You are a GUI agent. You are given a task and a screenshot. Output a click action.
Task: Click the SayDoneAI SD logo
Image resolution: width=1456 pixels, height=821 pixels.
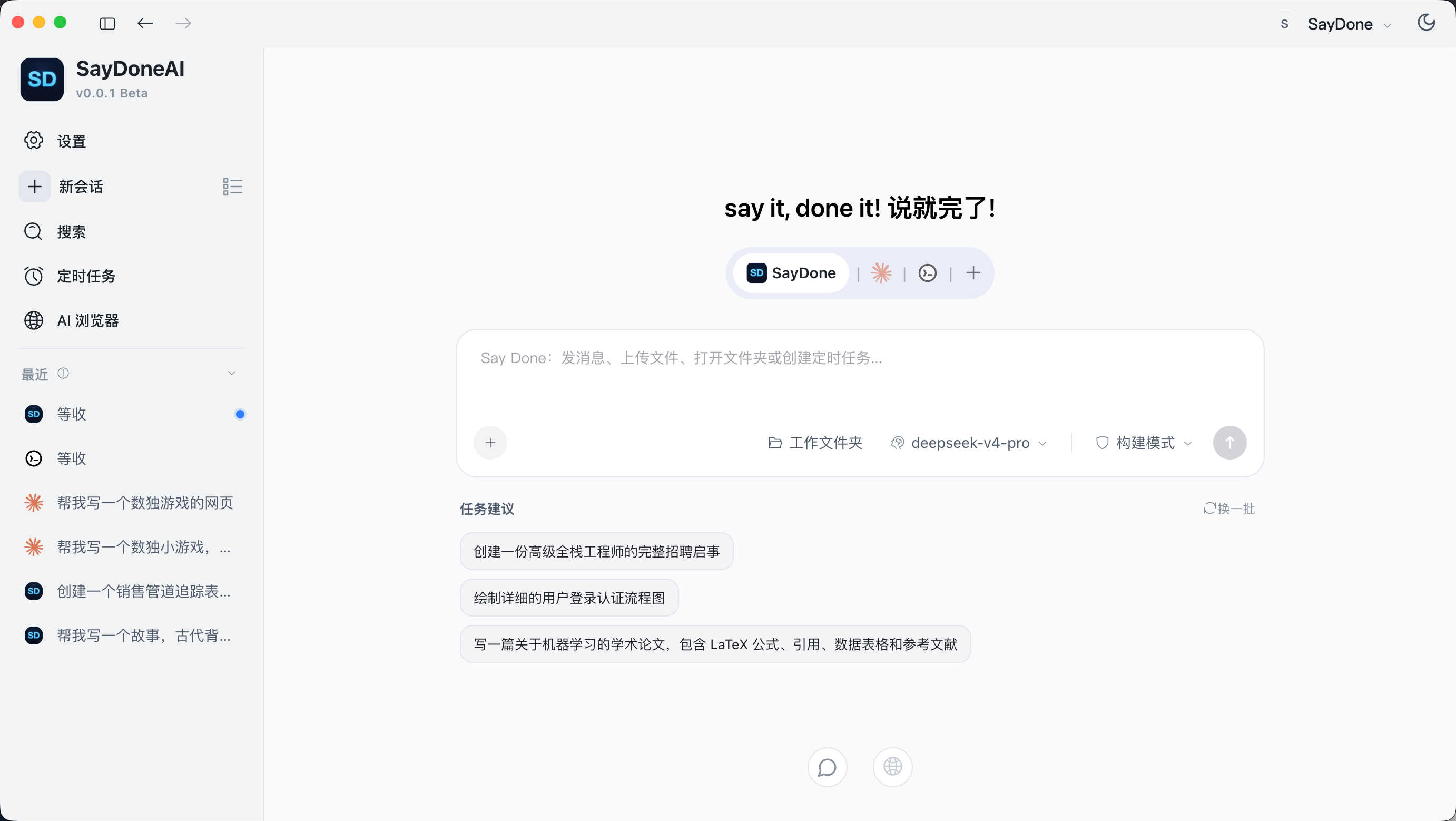tap(42, 79)
